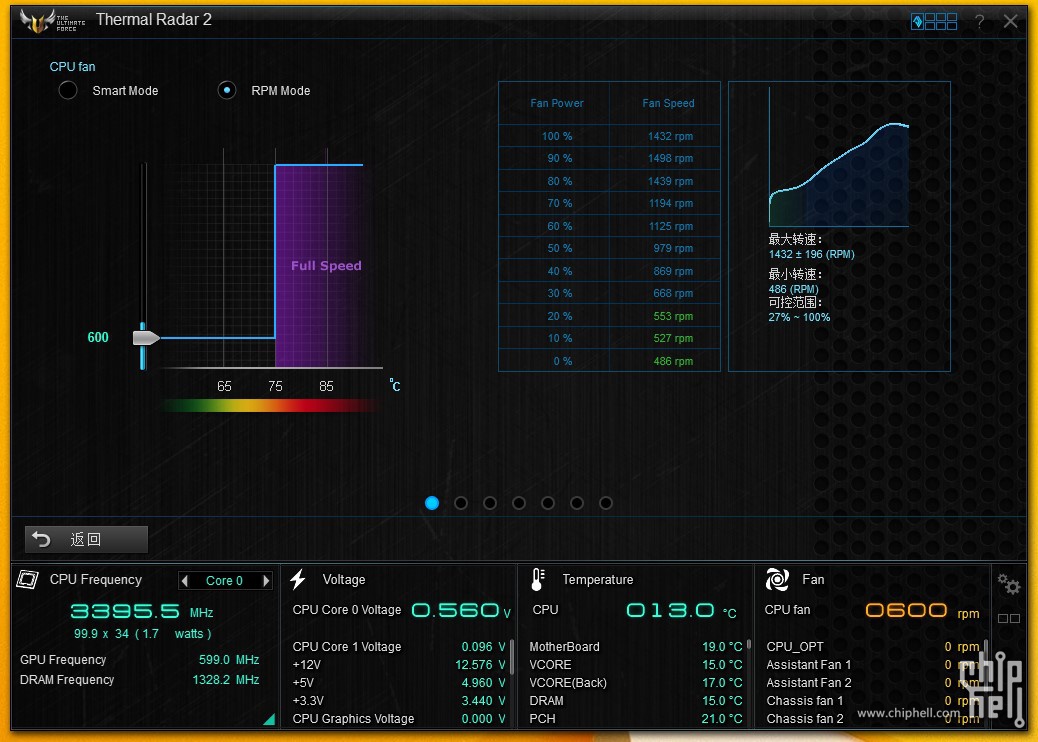Click the Full Speed purple zone

coord(318,265)
